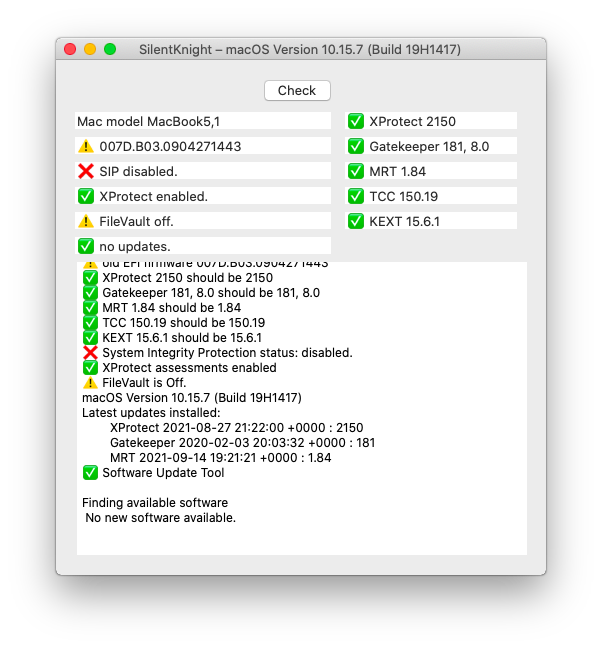Click 'Gatekeeper 2020-02-03 20:03:32 +0000 : 181' line

242,442
